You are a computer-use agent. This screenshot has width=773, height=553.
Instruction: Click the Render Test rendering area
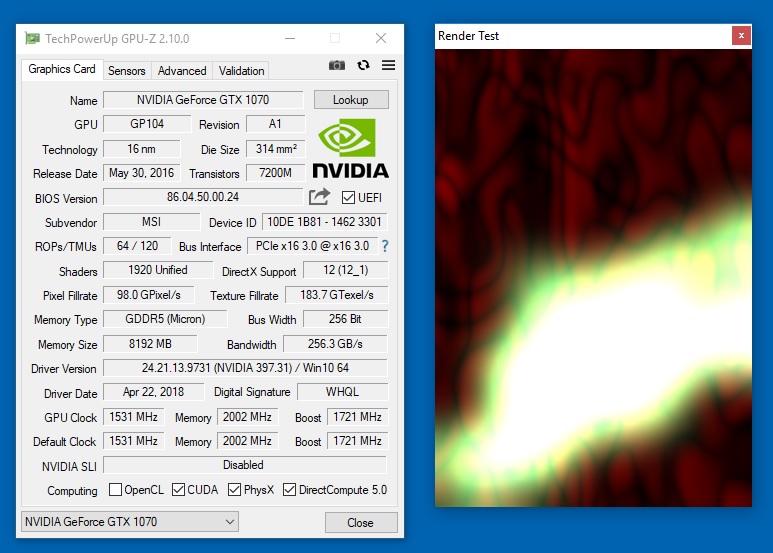click(x=594, y=278)
